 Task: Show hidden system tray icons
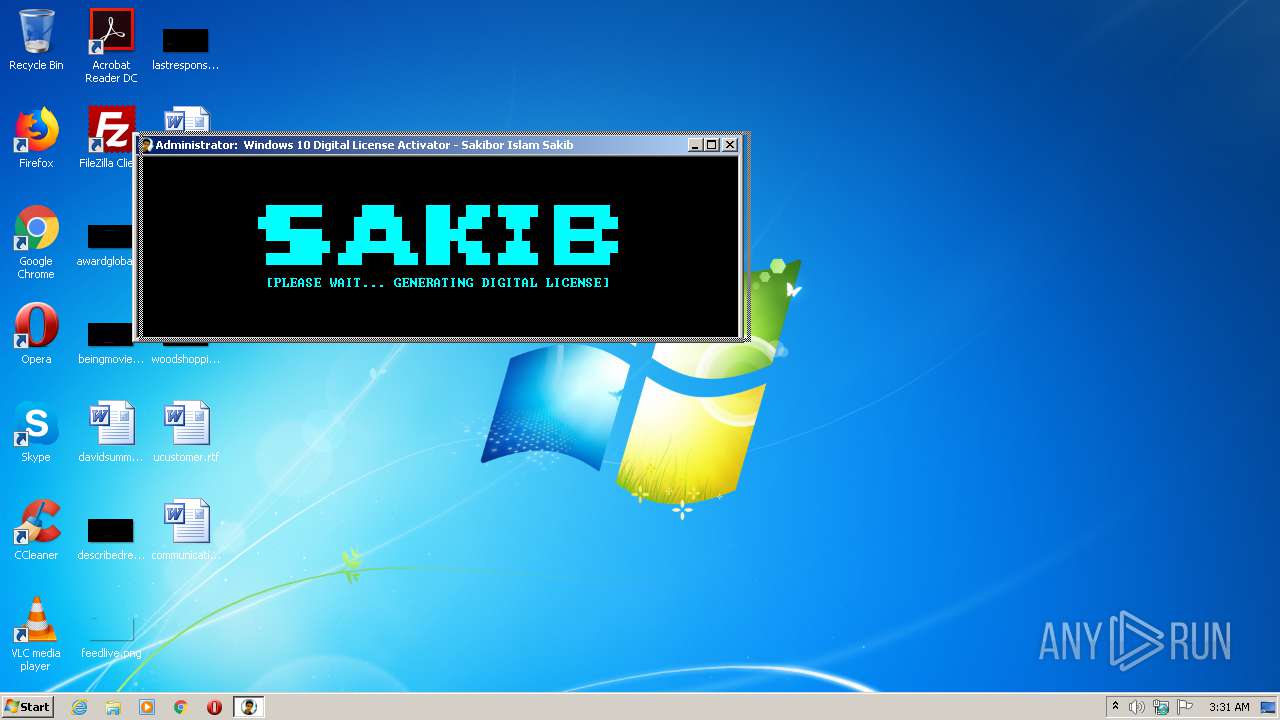click(1115, 707)
